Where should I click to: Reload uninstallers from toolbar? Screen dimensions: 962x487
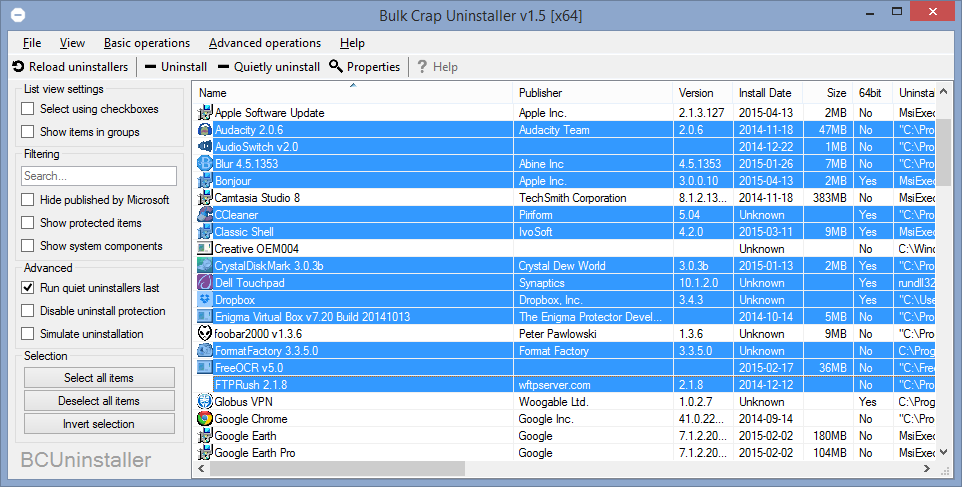click(x=71, y=67)
